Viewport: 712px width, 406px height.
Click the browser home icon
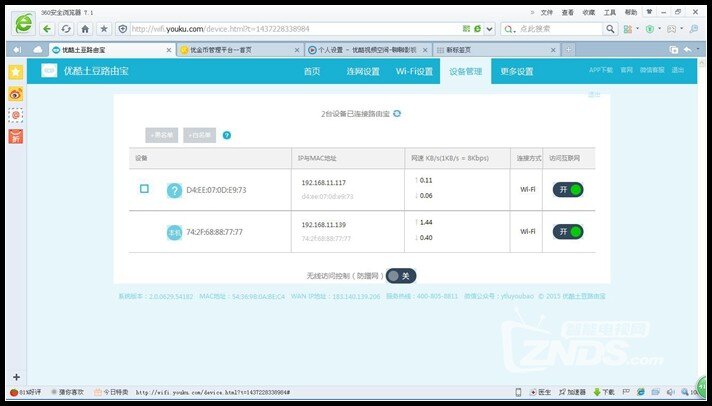(x=85, y=29)
